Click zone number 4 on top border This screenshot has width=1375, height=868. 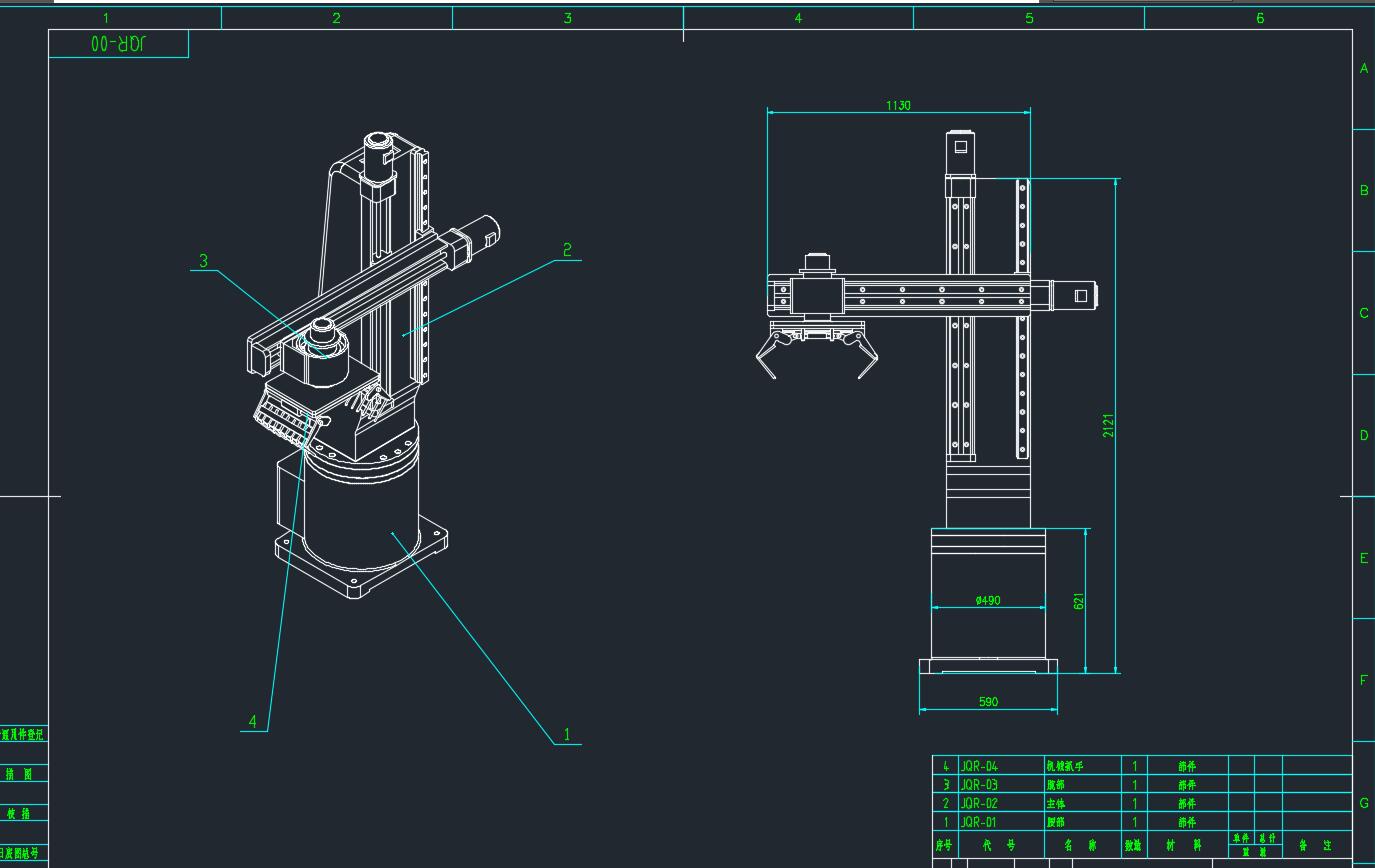point(798,18)
